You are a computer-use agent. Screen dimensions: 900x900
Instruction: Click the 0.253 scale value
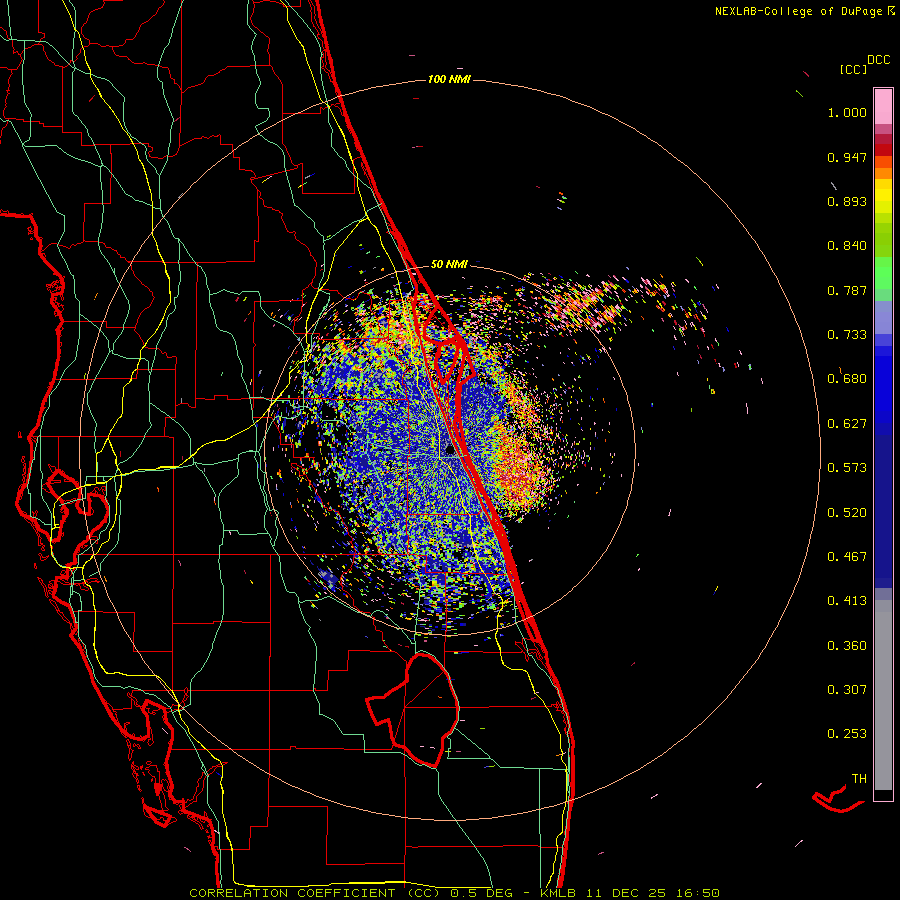tap(847, 734)
